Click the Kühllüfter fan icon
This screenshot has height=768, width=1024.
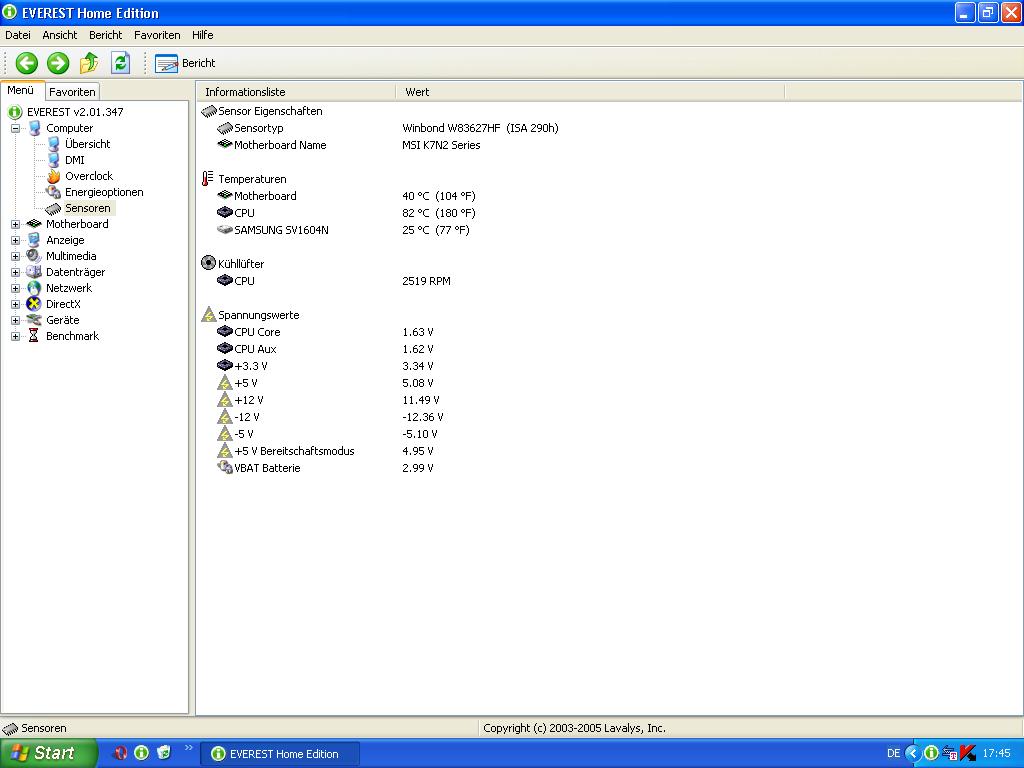click(x=208, y=263)
